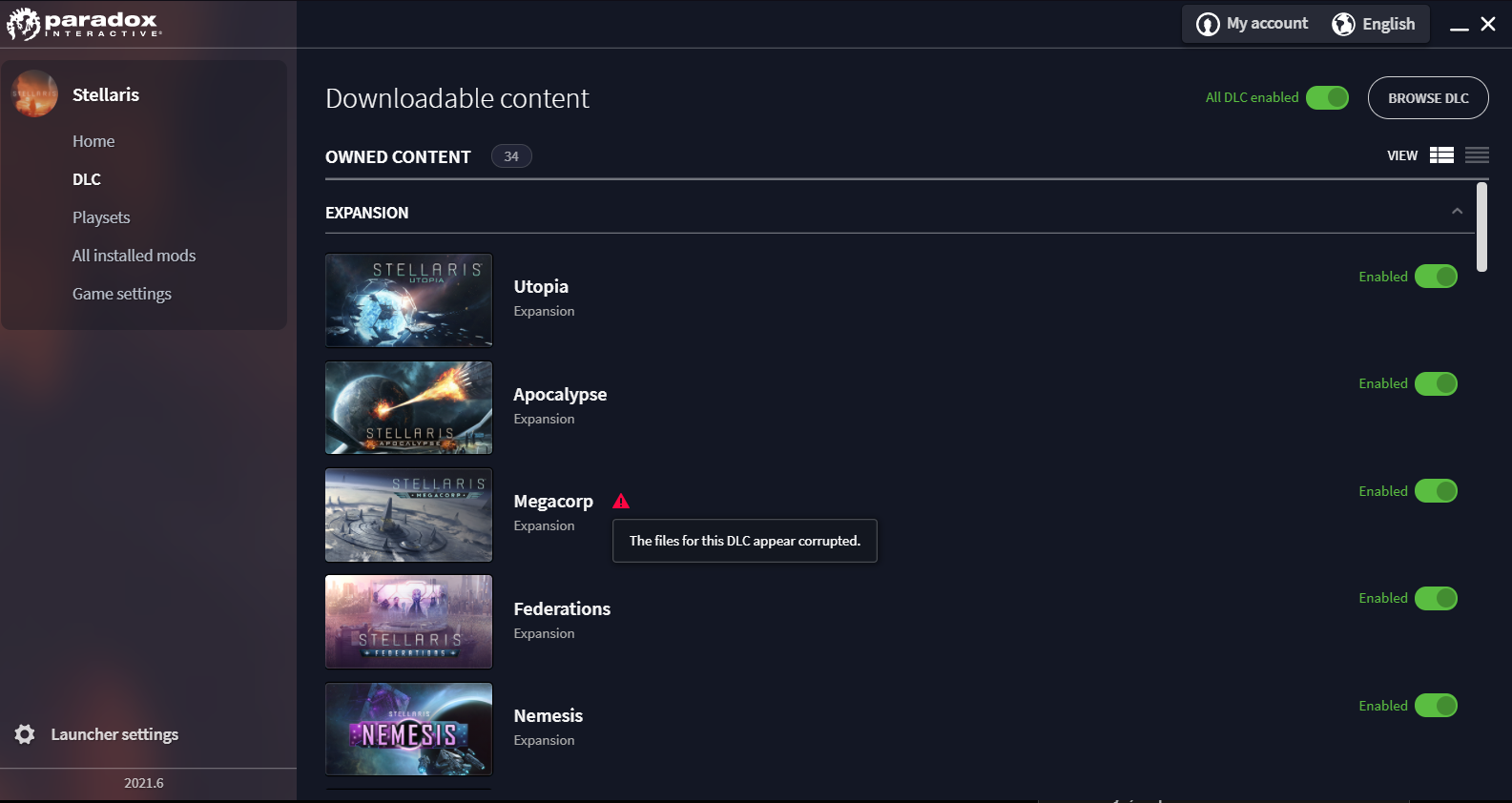
Task: Click the DLC list vertical scrollbar
Action: [1481, 227]
